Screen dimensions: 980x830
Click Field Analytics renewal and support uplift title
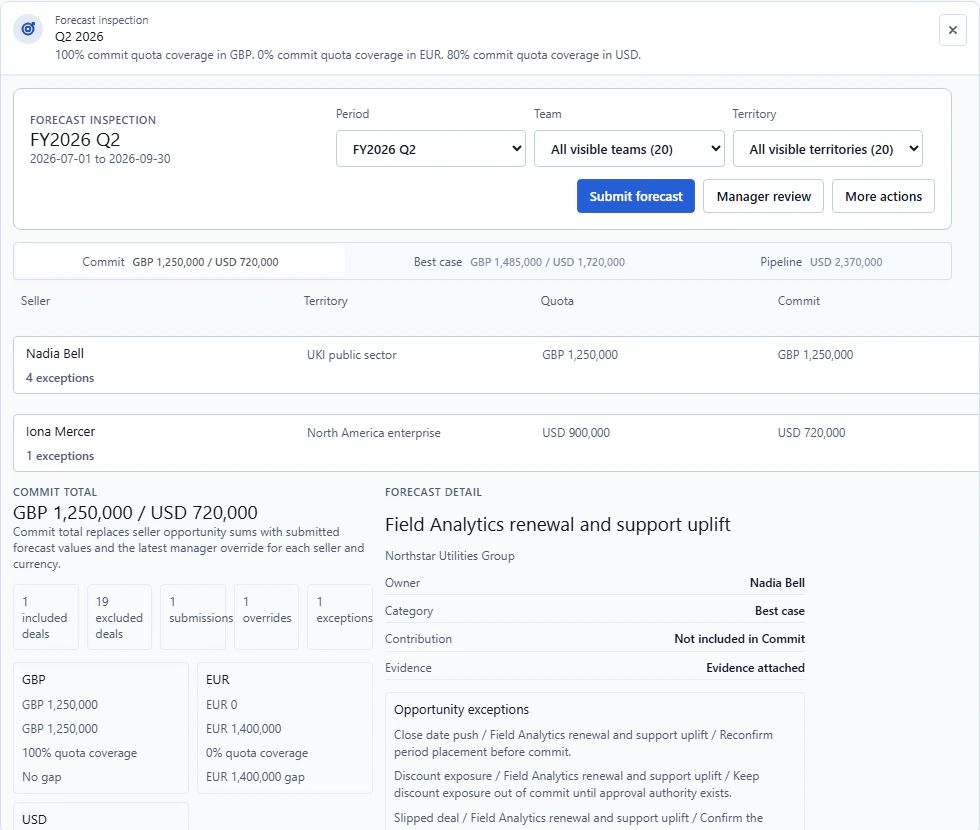(x=558, y=524)
